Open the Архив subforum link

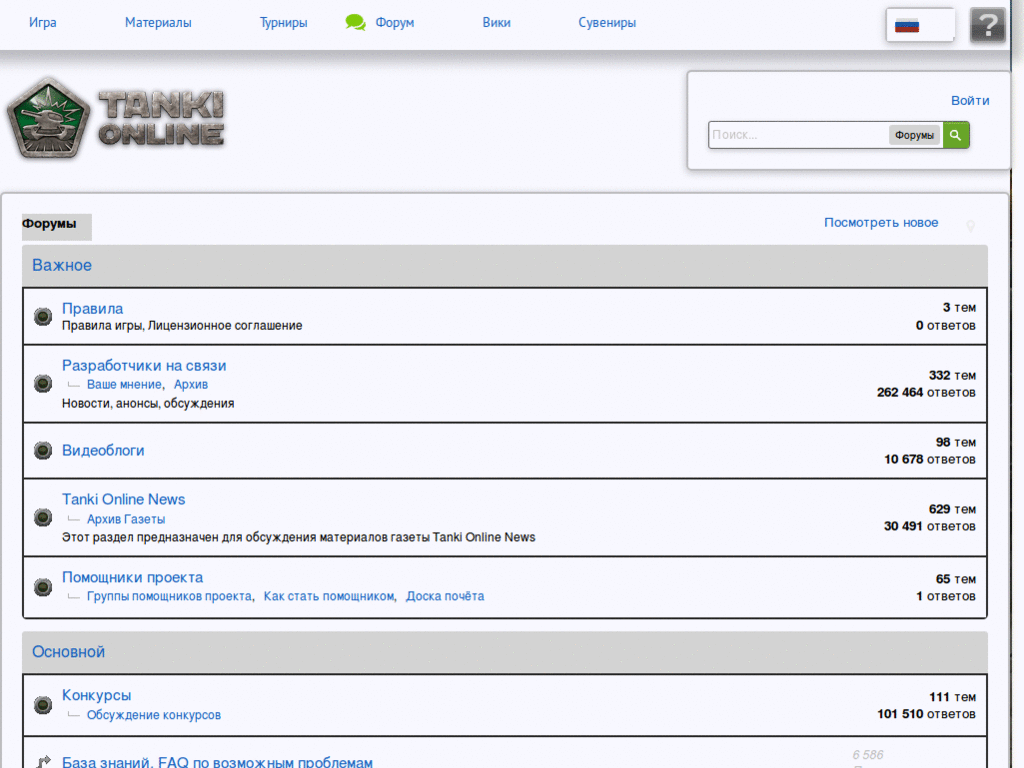click(191, 385)
